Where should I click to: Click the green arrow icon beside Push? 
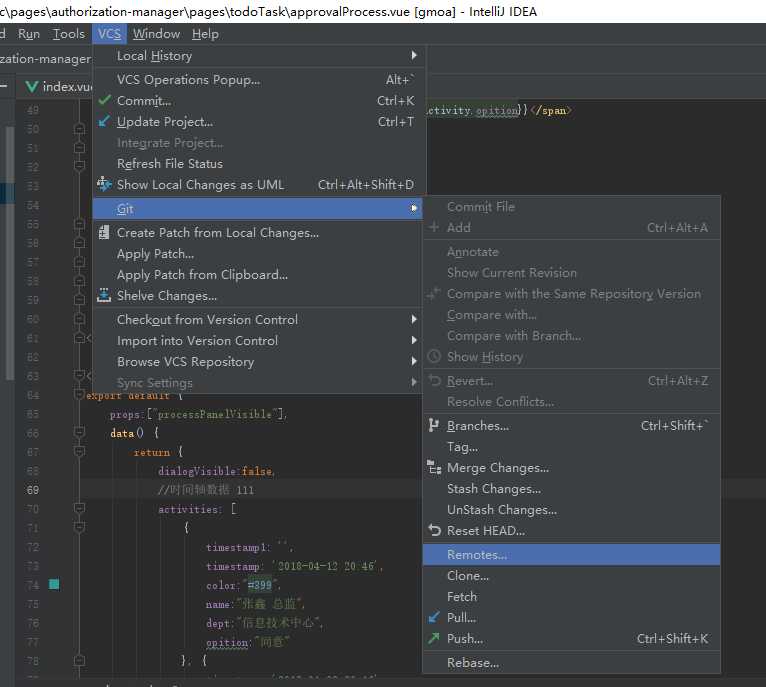[434, 638]
